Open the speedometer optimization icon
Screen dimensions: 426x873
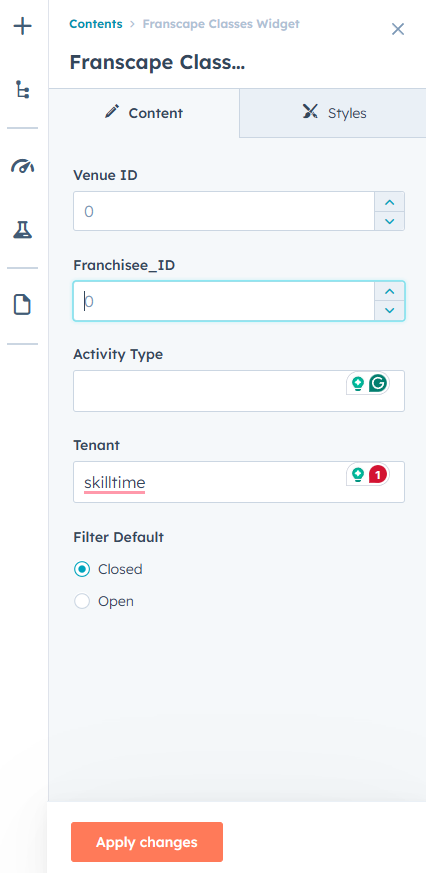23,165
